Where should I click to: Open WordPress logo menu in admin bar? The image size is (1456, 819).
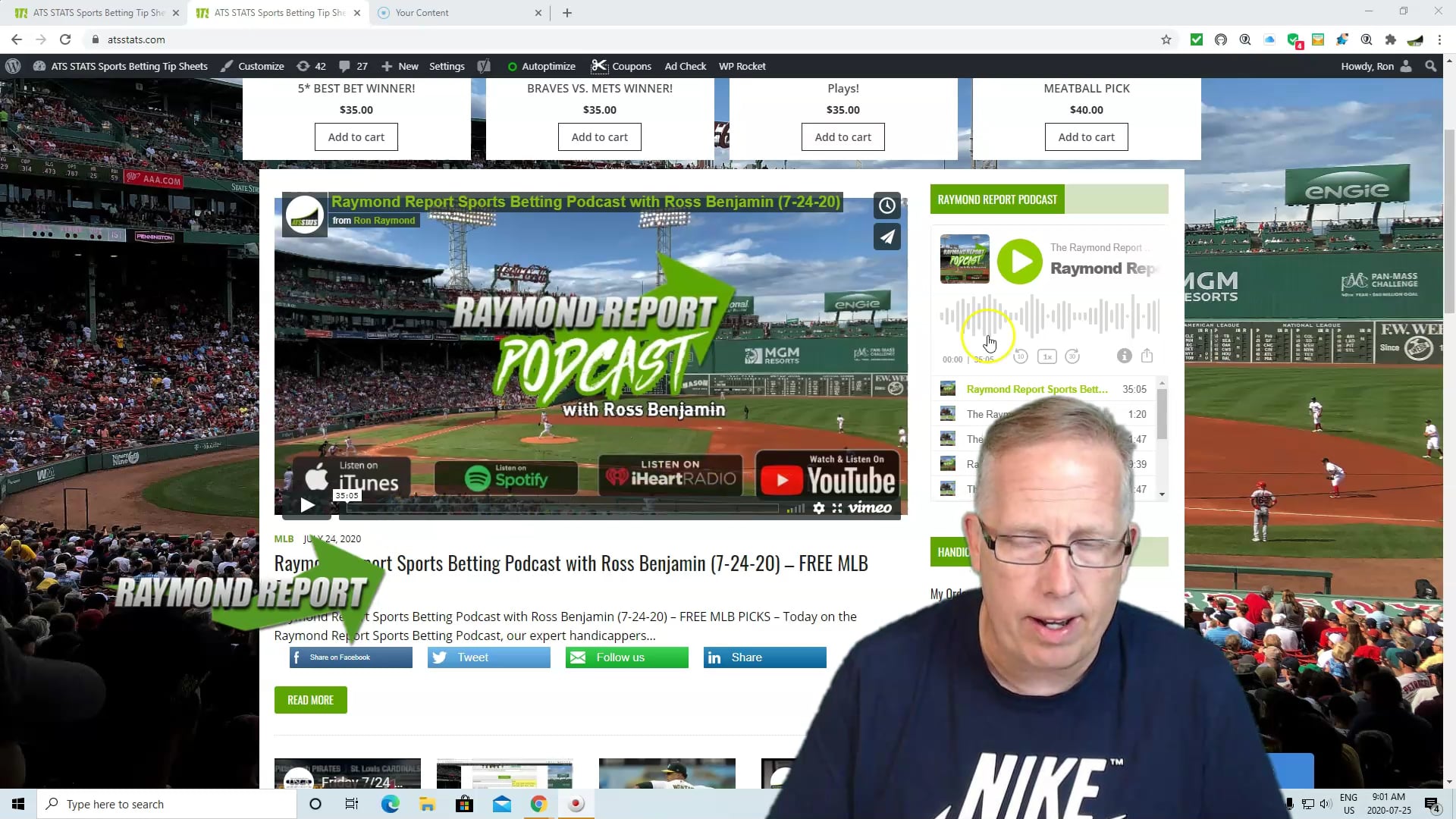click(13, 66)
